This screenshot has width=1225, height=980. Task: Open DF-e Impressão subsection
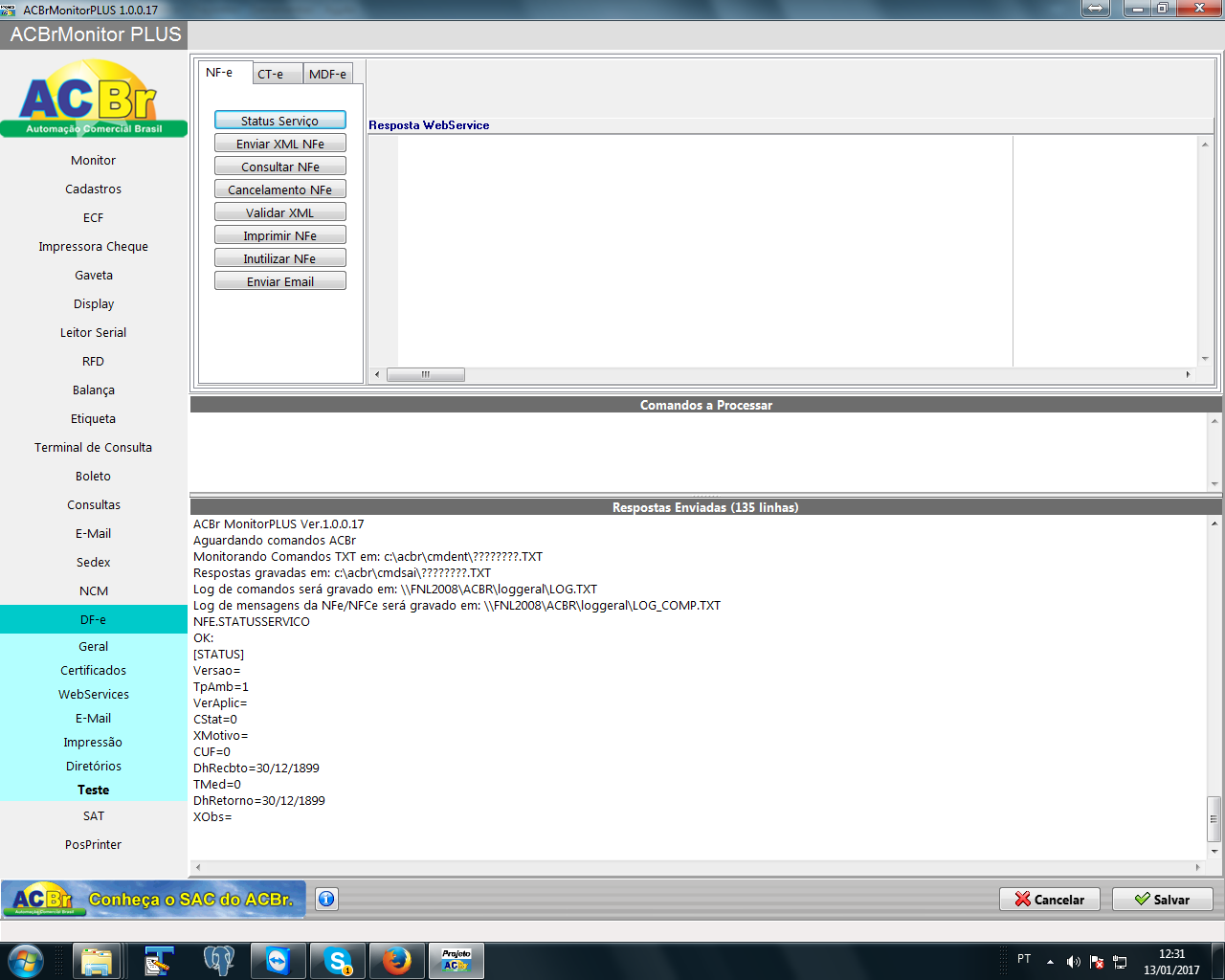pyautogui.click(x=94, y=742)
